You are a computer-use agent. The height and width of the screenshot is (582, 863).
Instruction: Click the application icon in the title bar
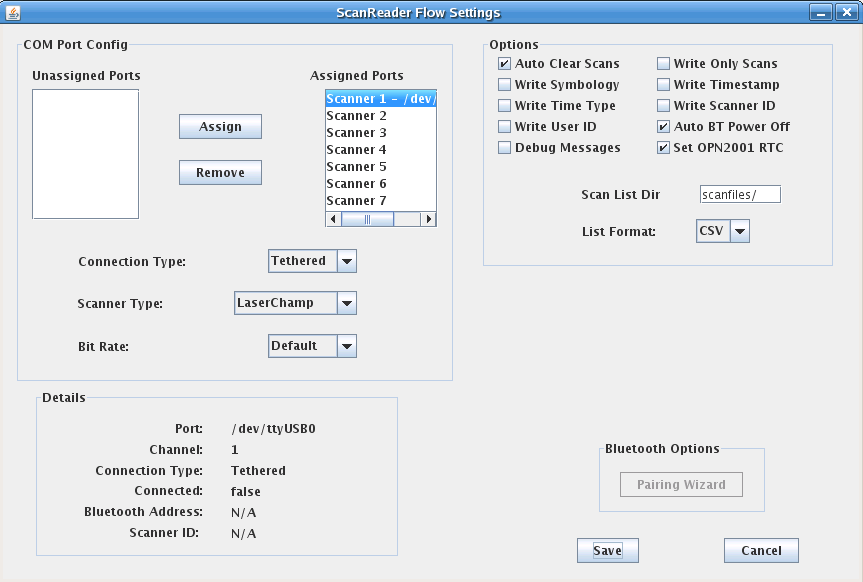pos(12,12)
